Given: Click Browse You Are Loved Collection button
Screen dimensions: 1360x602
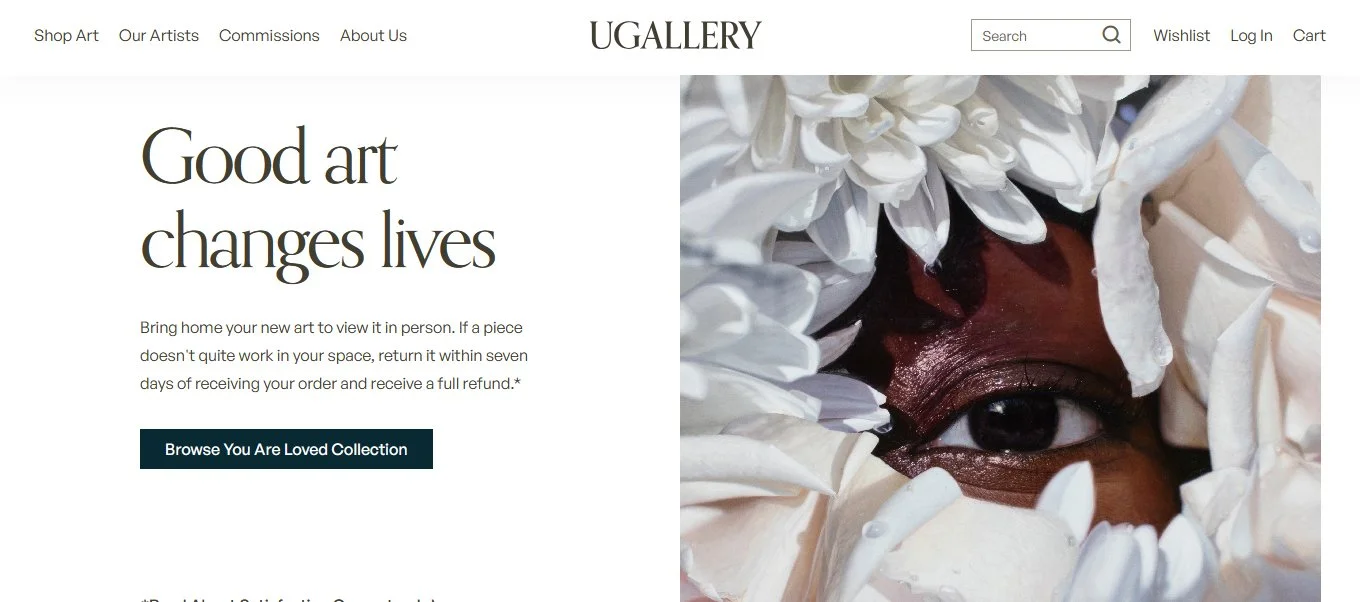Looking at the screenshot, I should click(286, 449).
